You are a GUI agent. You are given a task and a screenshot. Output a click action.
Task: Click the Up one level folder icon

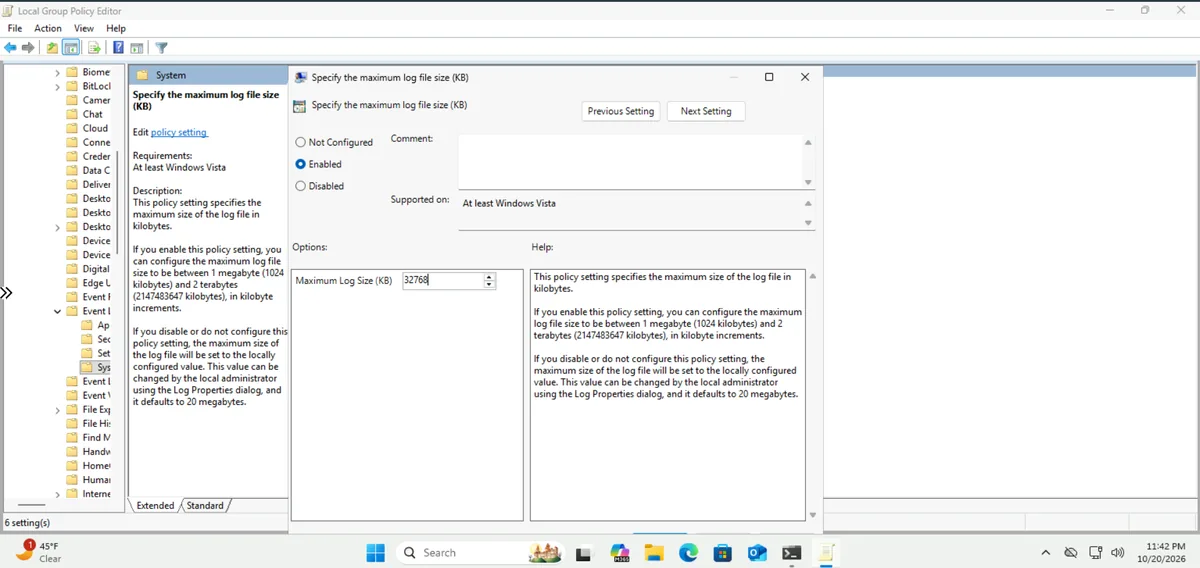tap(52, 47)
